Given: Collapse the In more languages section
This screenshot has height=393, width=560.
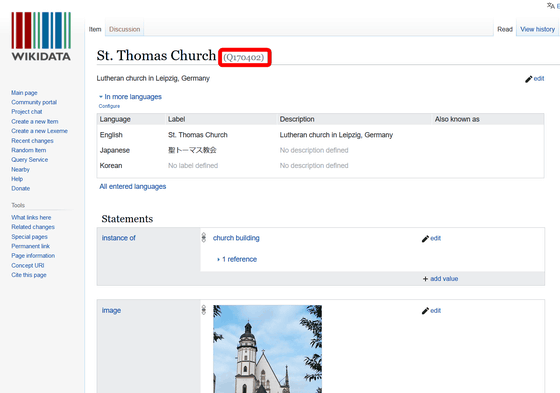Looking at the screenshot, I should (x=130, y=97).
